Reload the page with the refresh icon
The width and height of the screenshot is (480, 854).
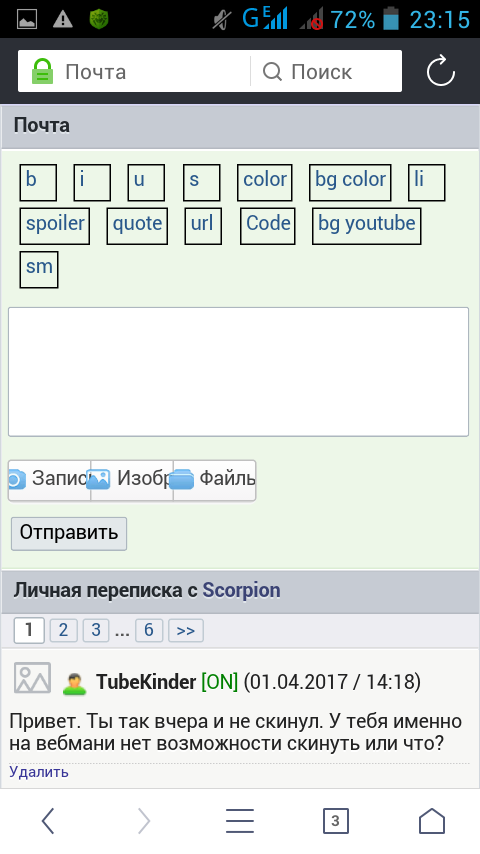point(440,71)
